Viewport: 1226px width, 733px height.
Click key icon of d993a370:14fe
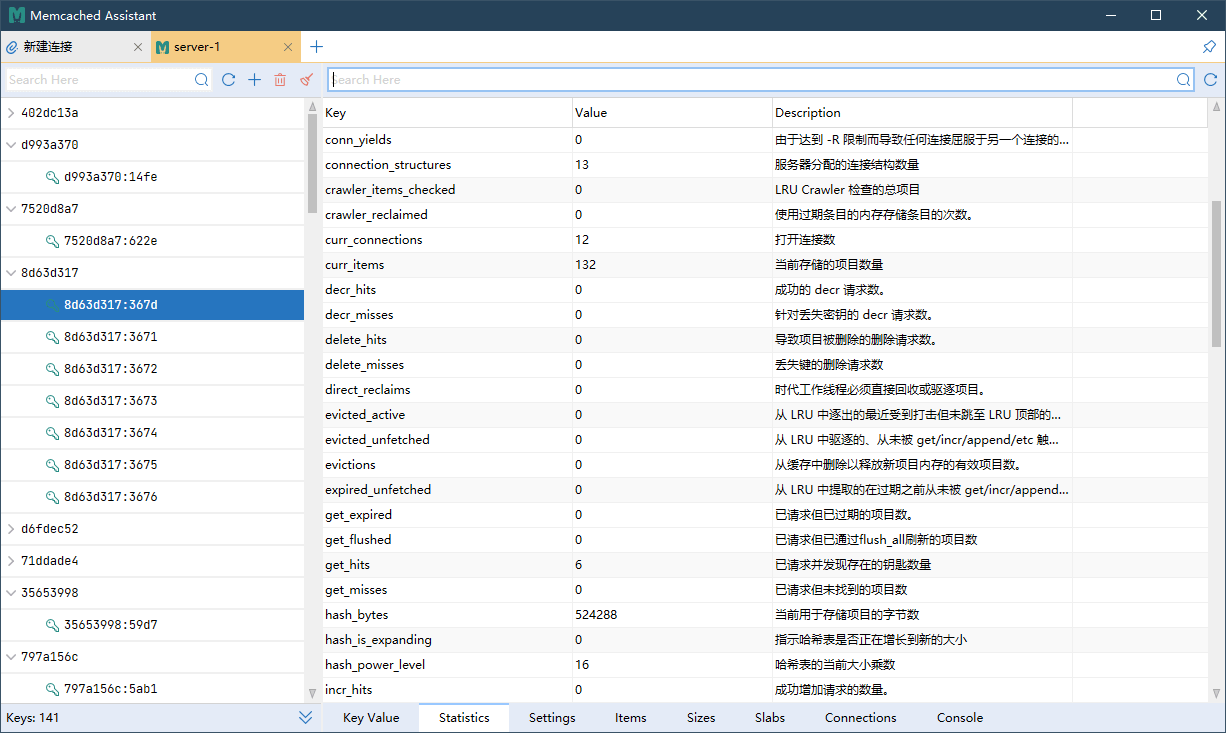point(52,177)
